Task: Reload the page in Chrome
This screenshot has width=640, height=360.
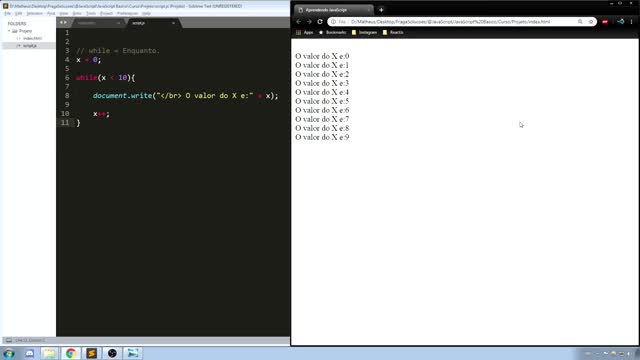Action: tap(320, 22)
